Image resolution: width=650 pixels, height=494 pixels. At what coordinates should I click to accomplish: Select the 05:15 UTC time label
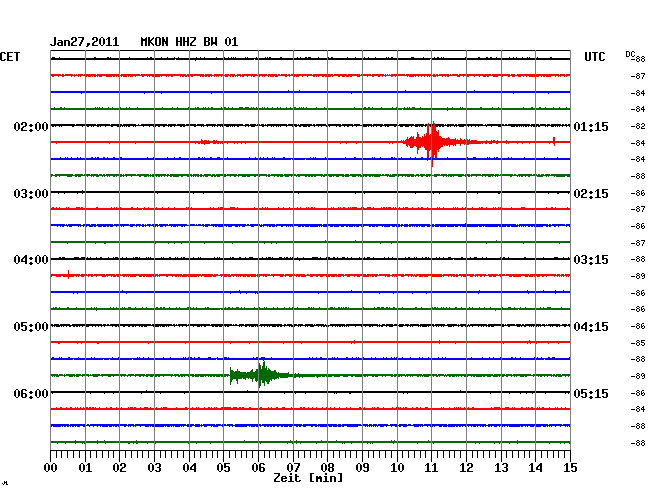coord(591,393)
